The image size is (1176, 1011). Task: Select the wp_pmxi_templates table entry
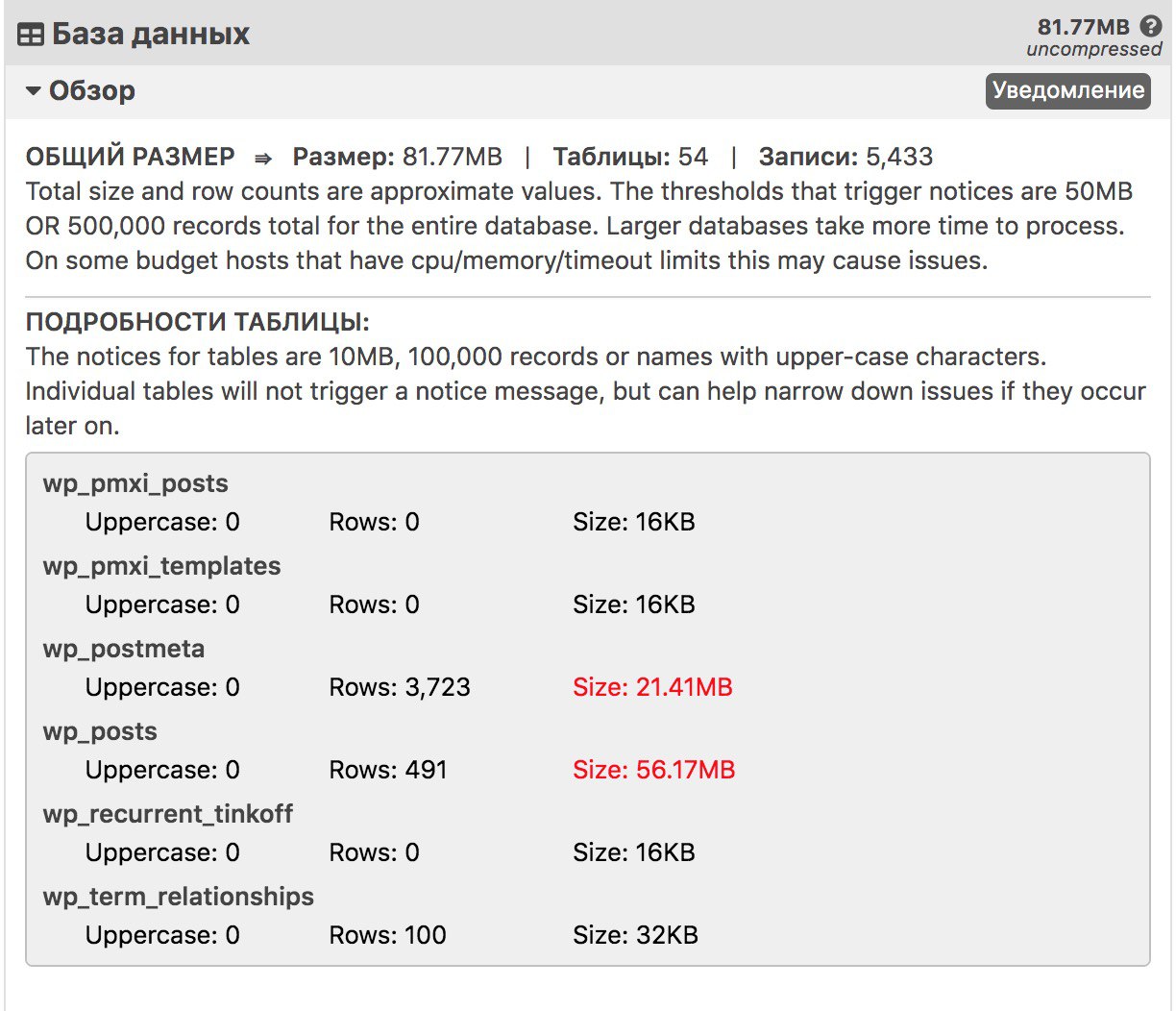[x=161, y=566]
